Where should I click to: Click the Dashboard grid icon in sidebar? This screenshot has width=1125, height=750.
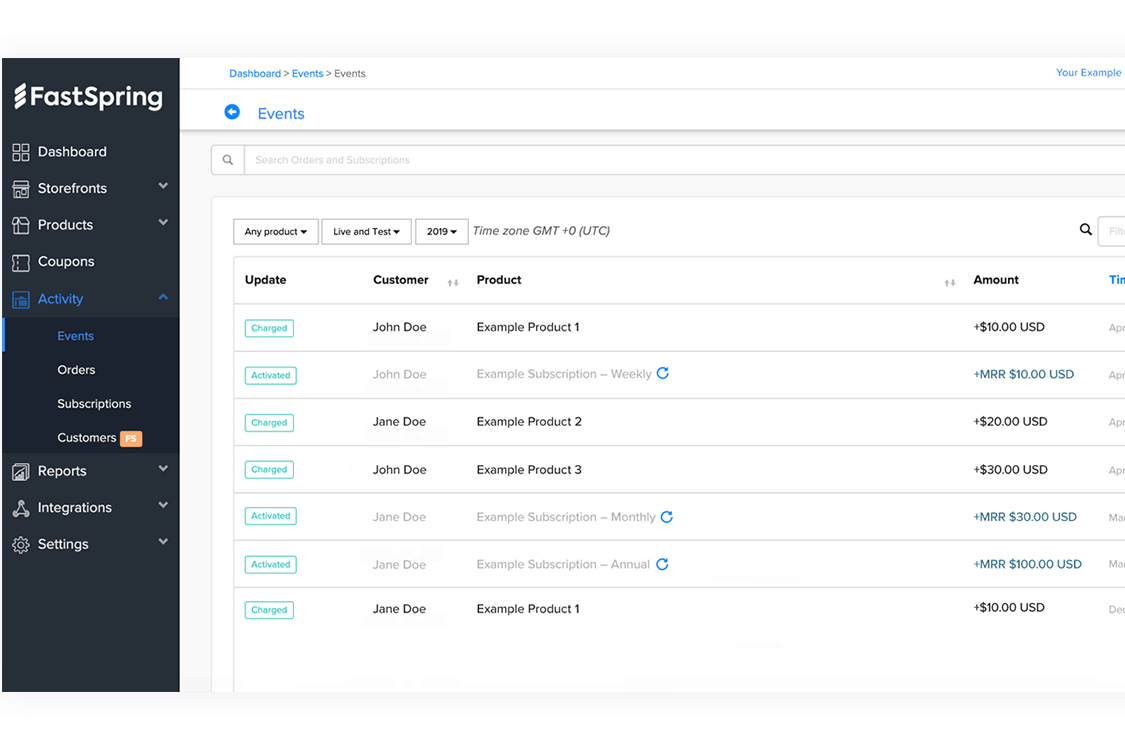coord(20,152)
